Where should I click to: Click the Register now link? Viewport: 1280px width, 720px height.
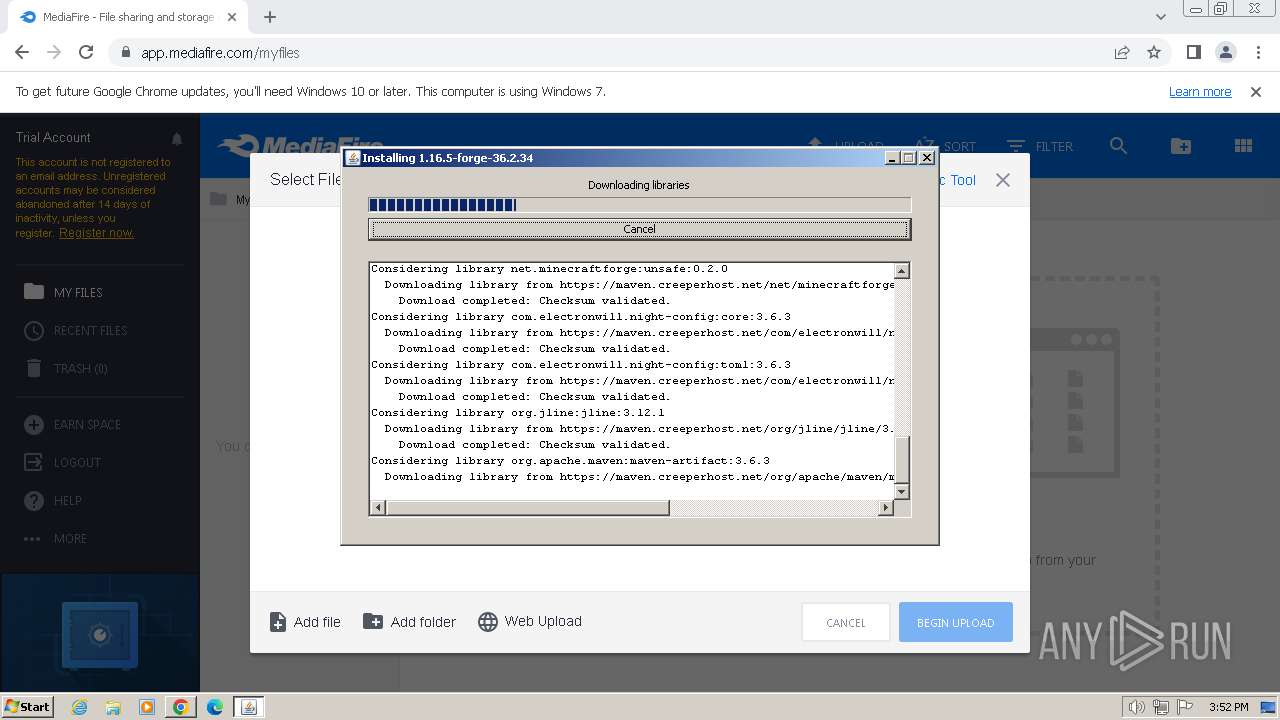(96, 233)
